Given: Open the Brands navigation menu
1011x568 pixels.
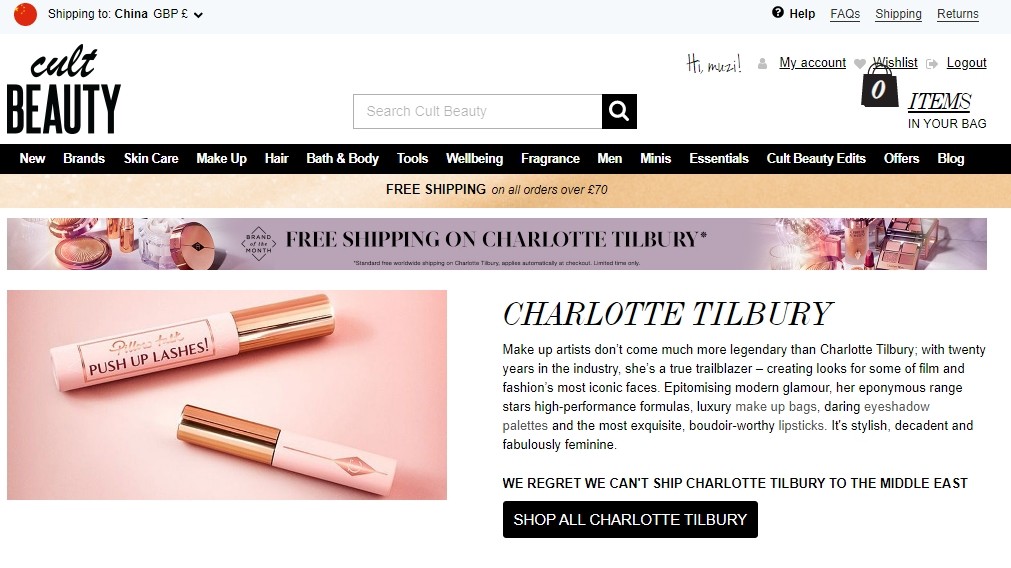Looking at the screenshot, I should tap(84, 159).
